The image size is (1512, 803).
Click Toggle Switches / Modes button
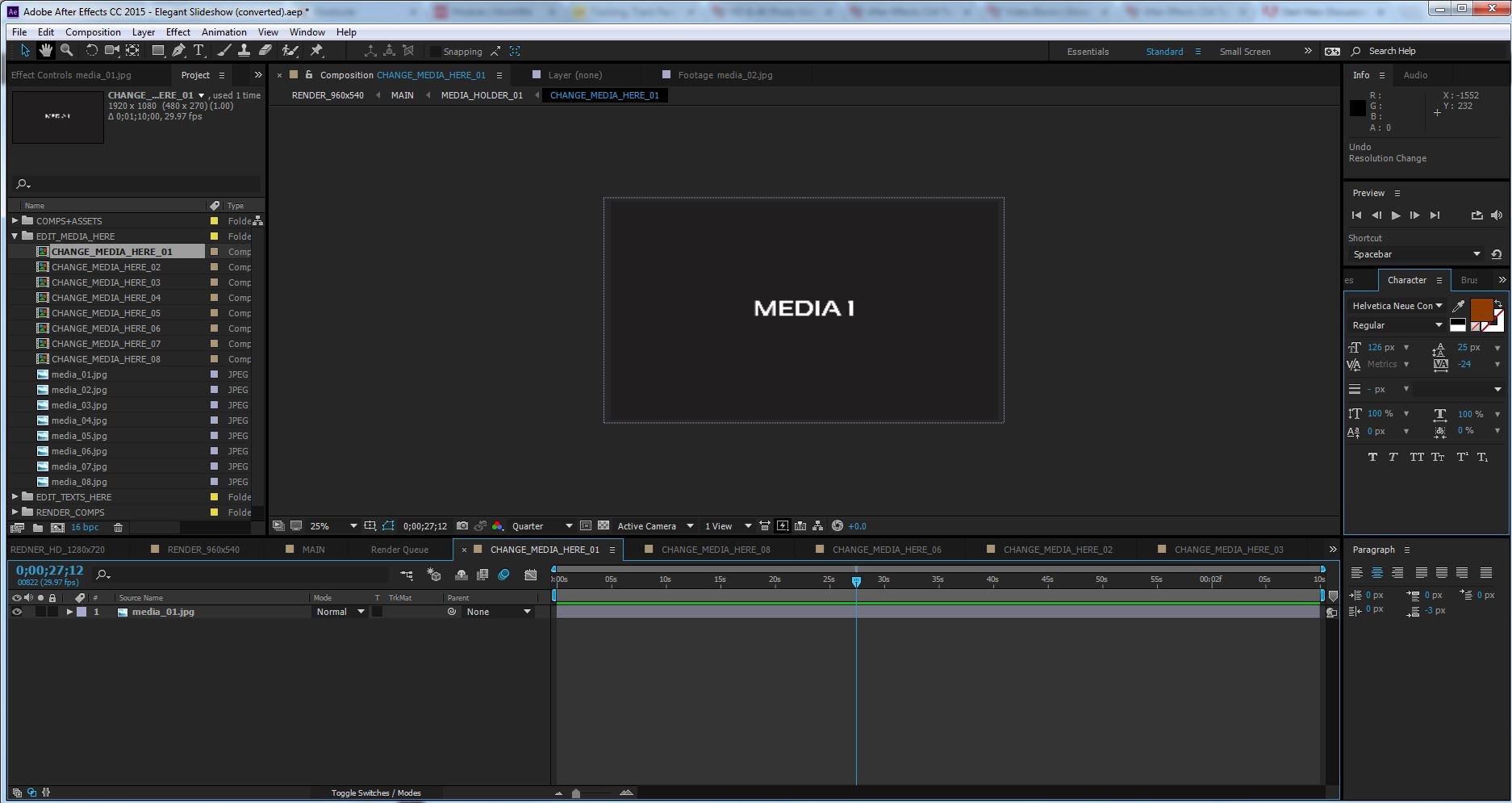click(x=376, y=793)
